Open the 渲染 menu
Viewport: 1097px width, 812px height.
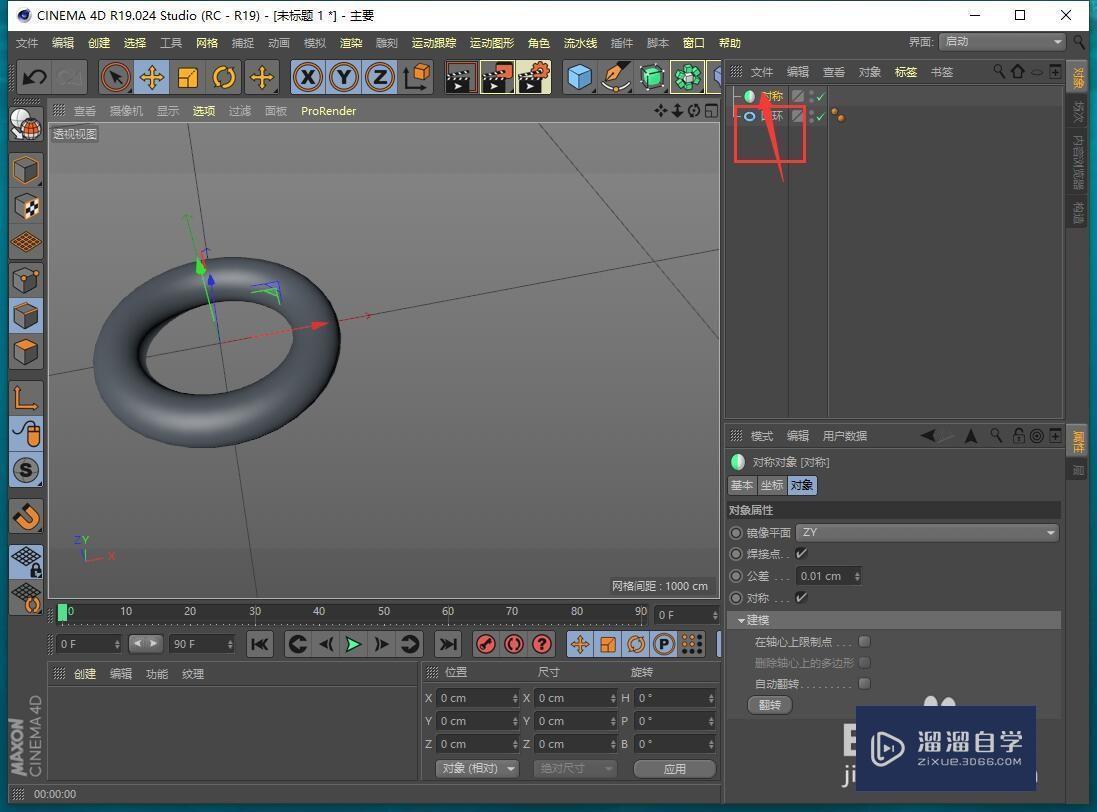click(x=351, y=43)
